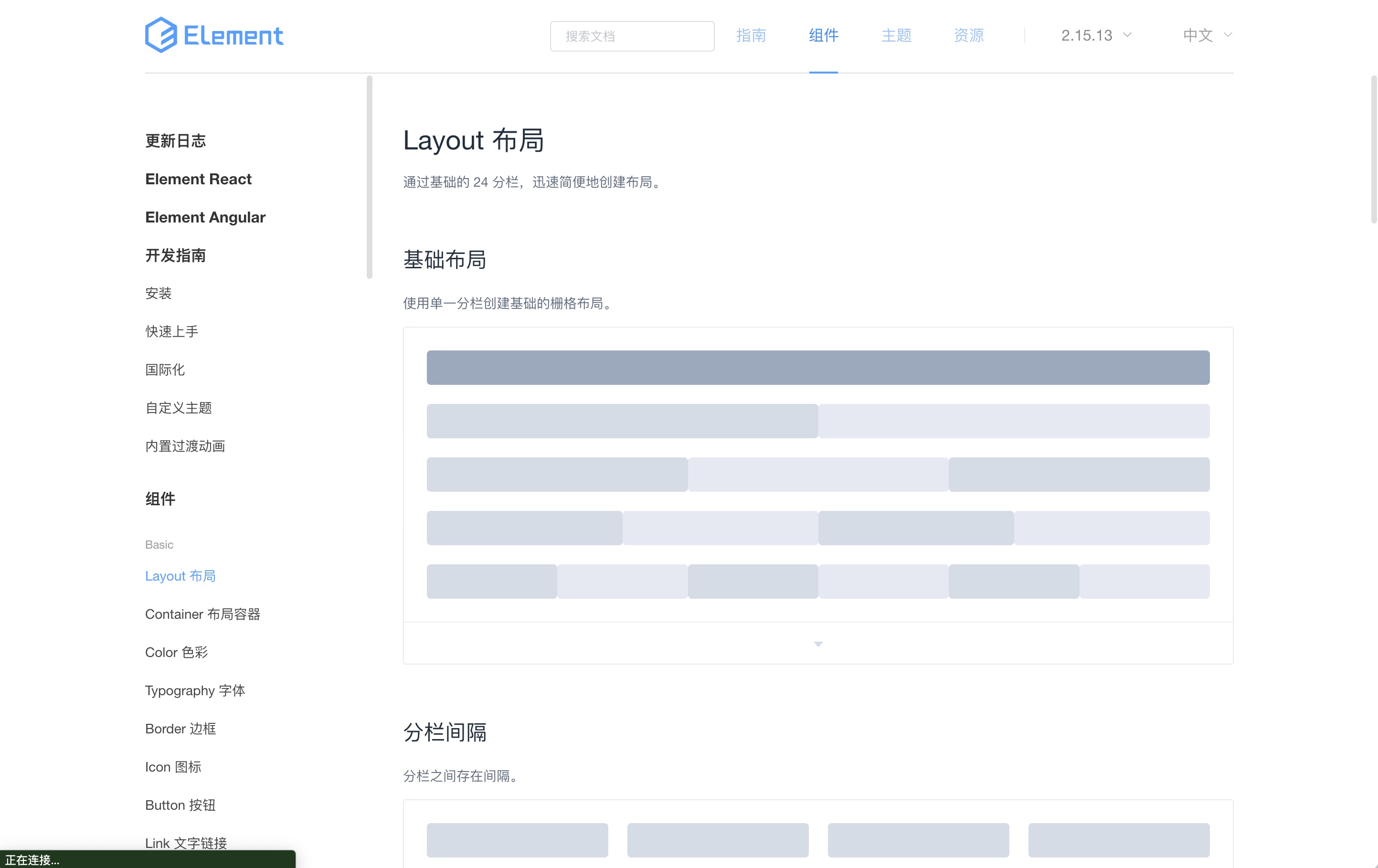
Task: Open the 国际化 guide page
Action: 165,370
